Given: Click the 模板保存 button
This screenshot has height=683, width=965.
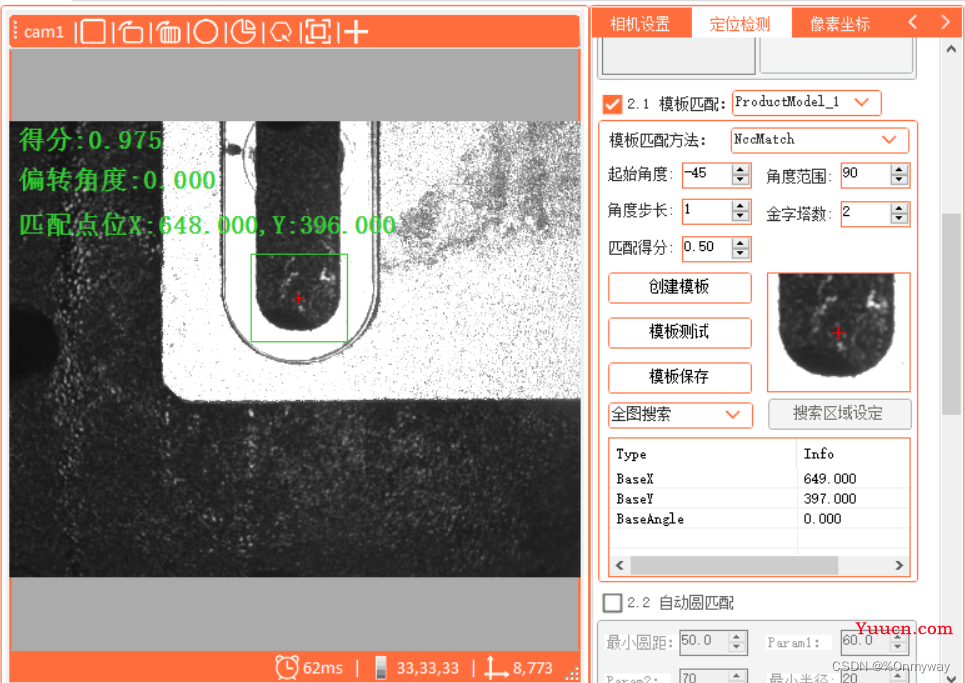Looking at the screenshot, I should coord(679,377).
